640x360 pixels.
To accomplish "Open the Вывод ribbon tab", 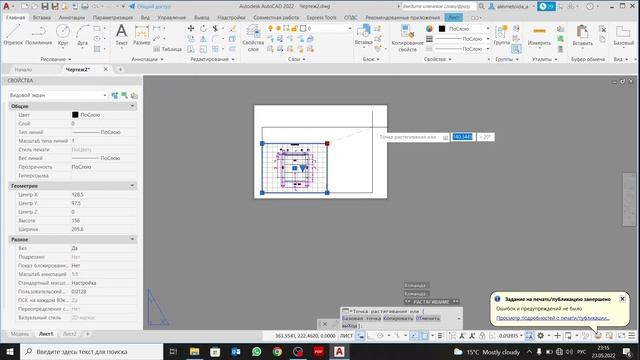I will [x=201, y=18].
